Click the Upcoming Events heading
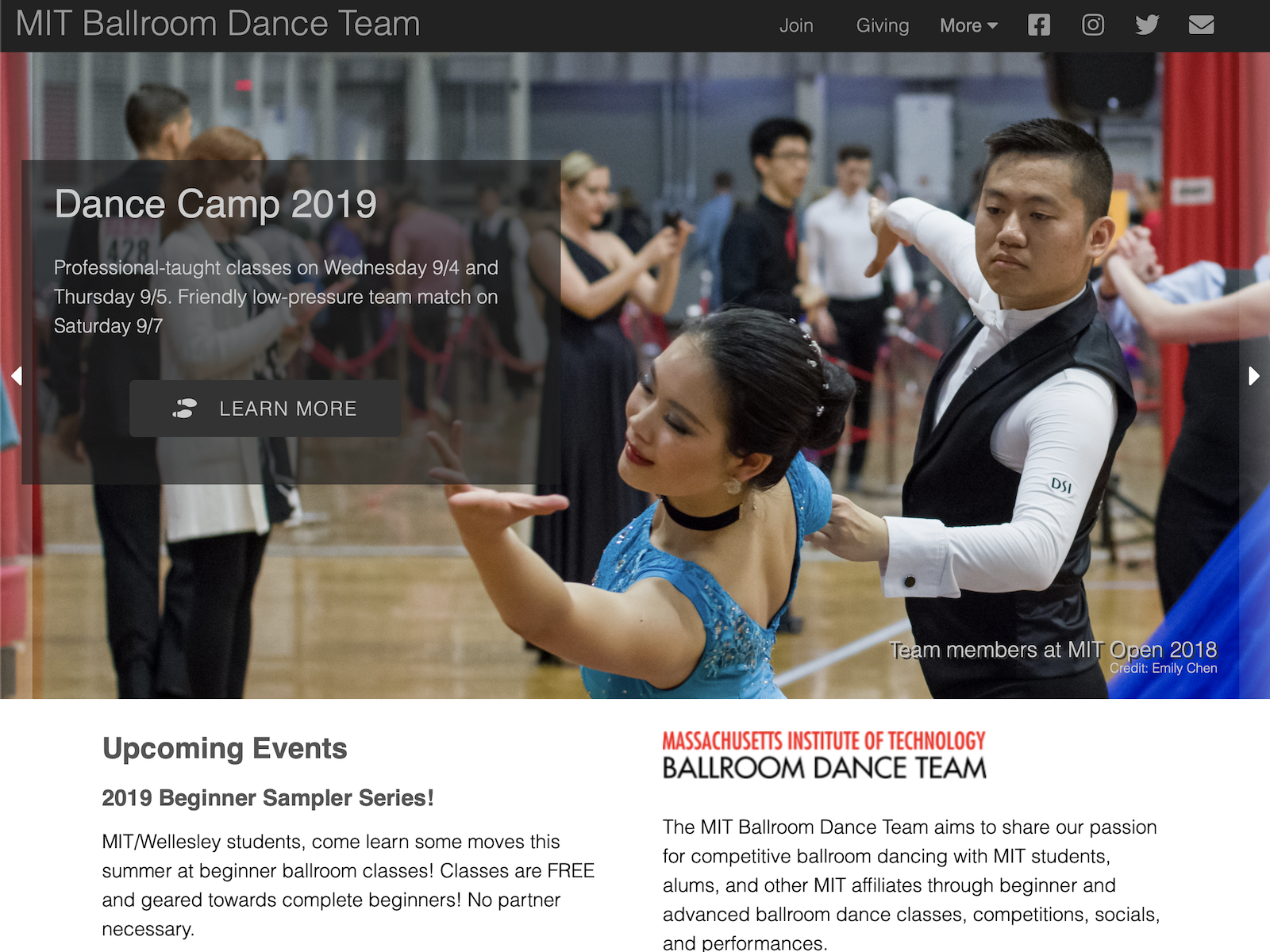 (225, 748)
